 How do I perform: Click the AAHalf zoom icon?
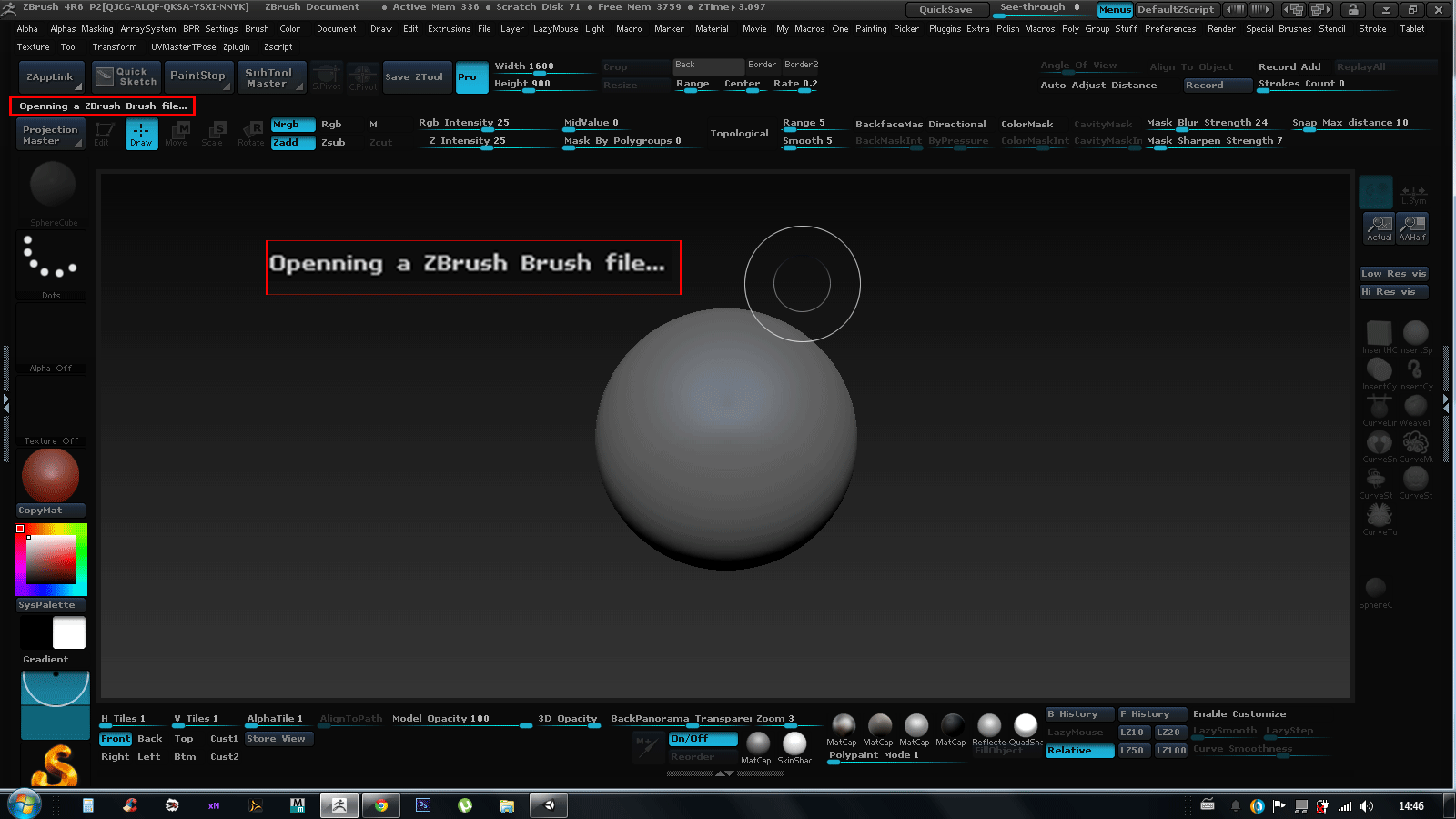[x=1412, y=227]
